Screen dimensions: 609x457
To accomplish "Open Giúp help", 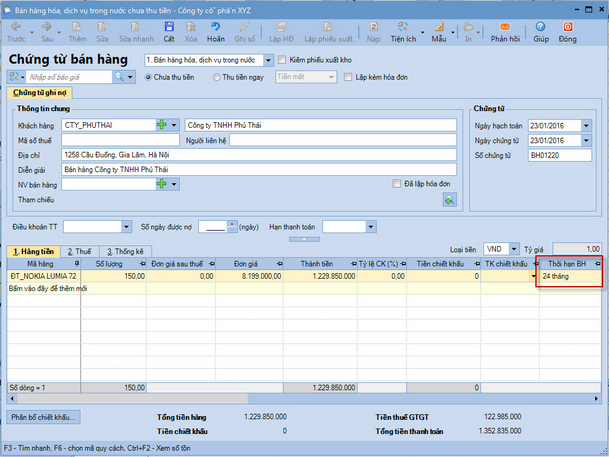I will tap(541, 32).
